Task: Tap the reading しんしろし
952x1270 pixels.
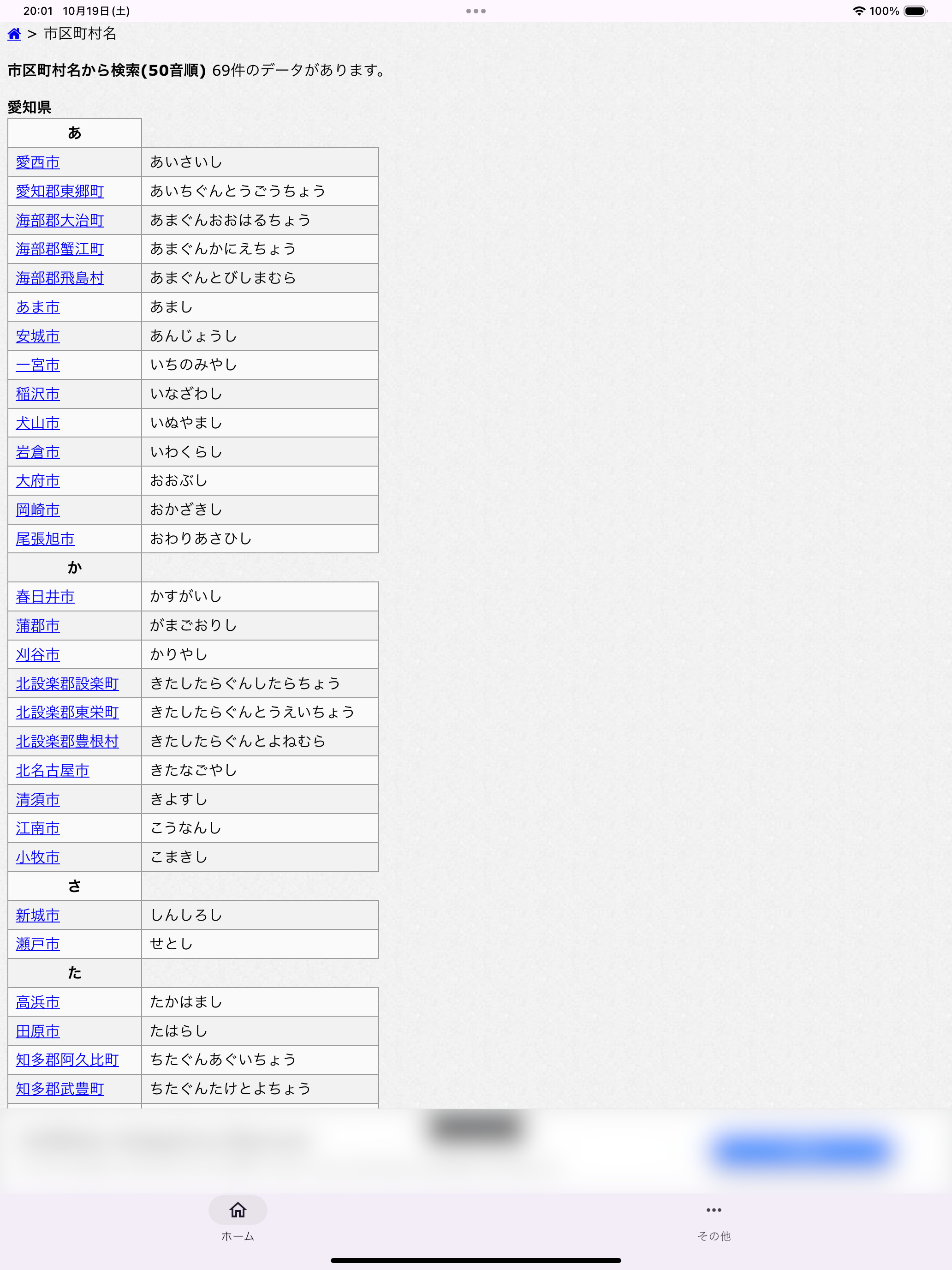Action: pos(186,915)
